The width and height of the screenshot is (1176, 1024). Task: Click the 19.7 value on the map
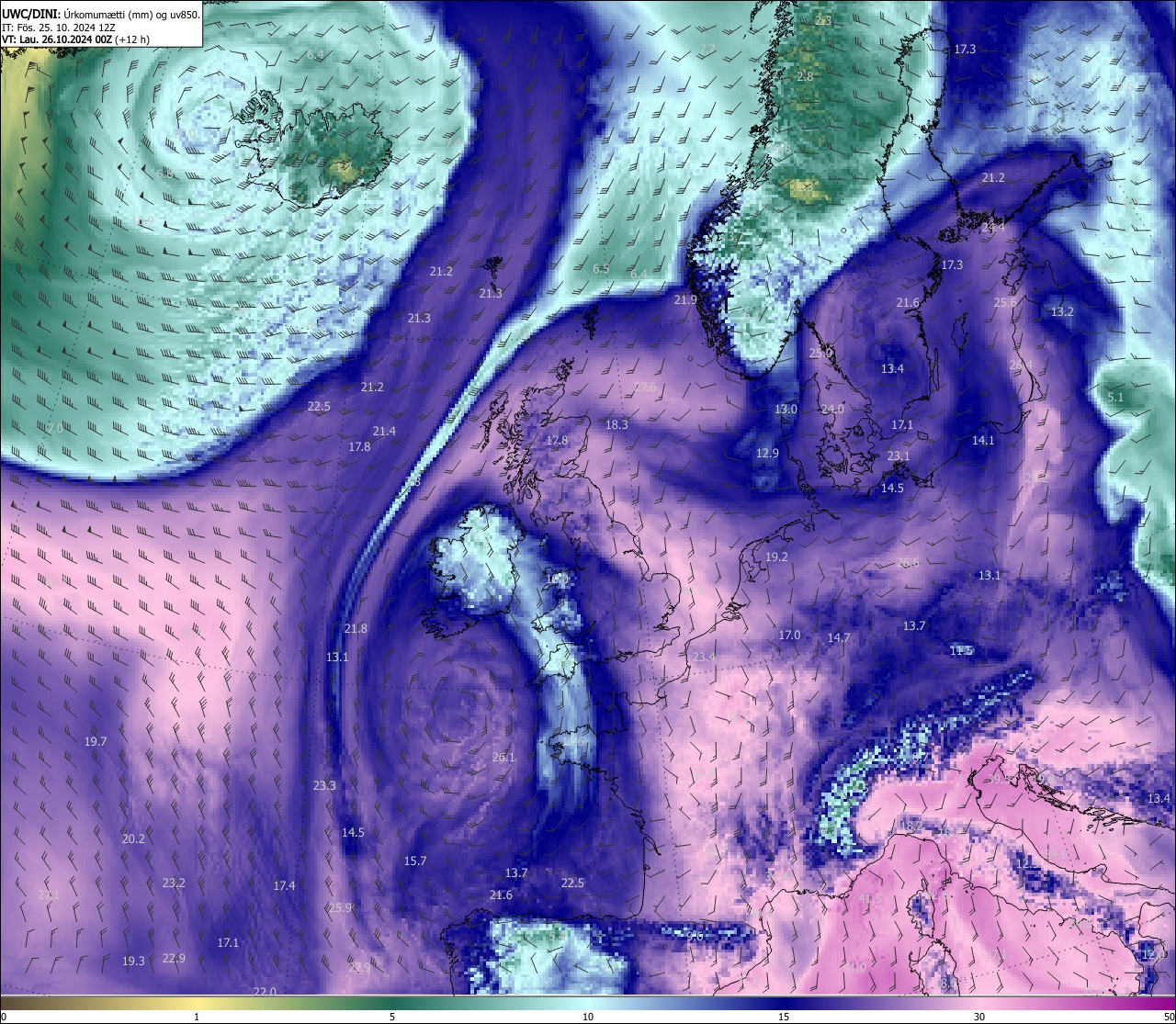click(96, 741)
